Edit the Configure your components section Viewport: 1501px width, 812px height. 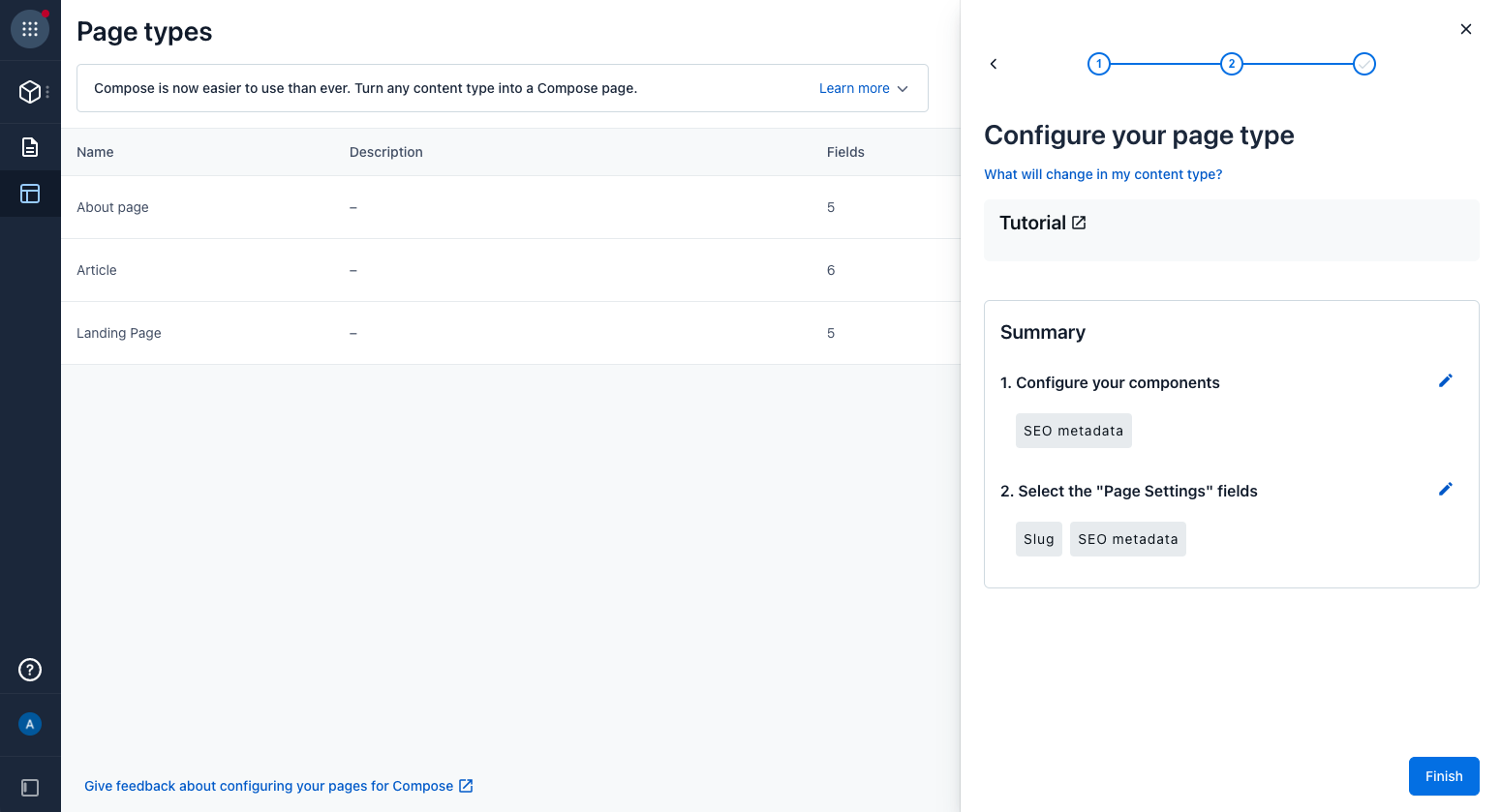tap(1445, 381)
